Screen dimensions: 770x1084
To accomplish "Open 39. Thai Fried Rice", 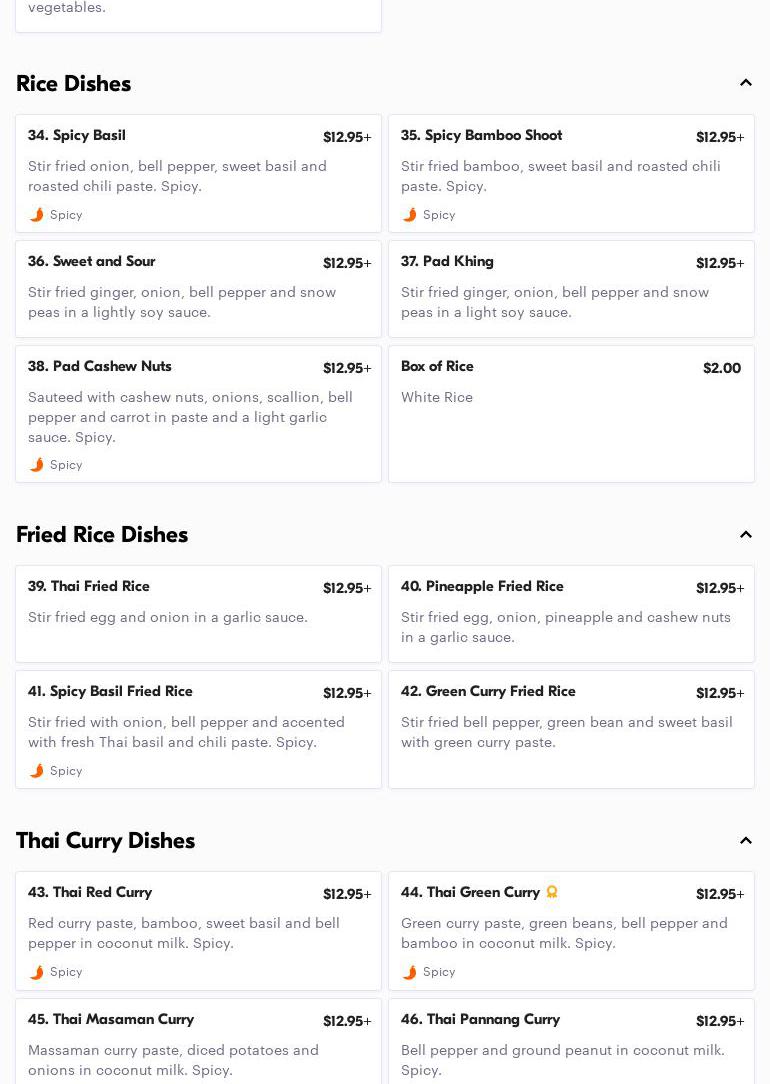I will tap(198, 614).
